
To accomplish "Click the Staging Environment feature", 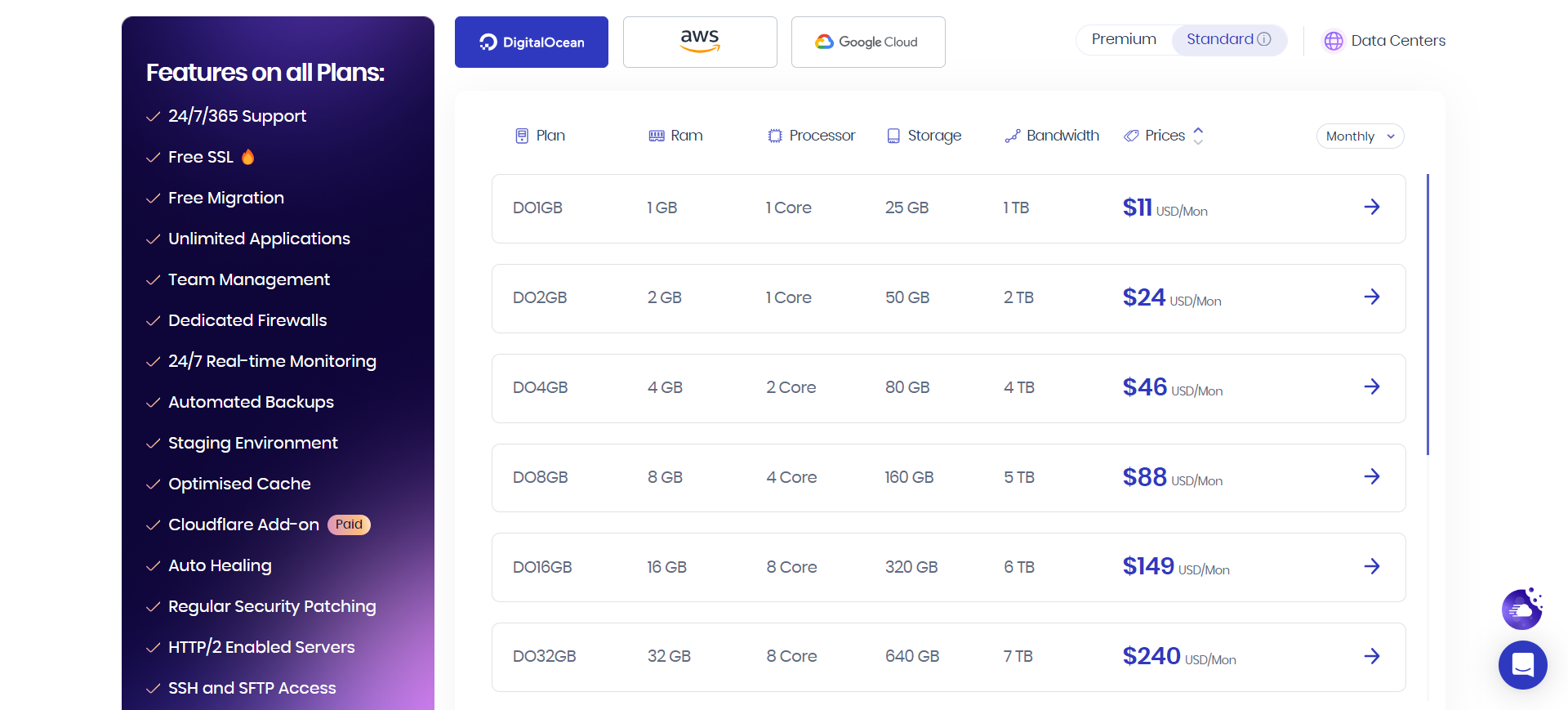I will click(x=253, y=443).
